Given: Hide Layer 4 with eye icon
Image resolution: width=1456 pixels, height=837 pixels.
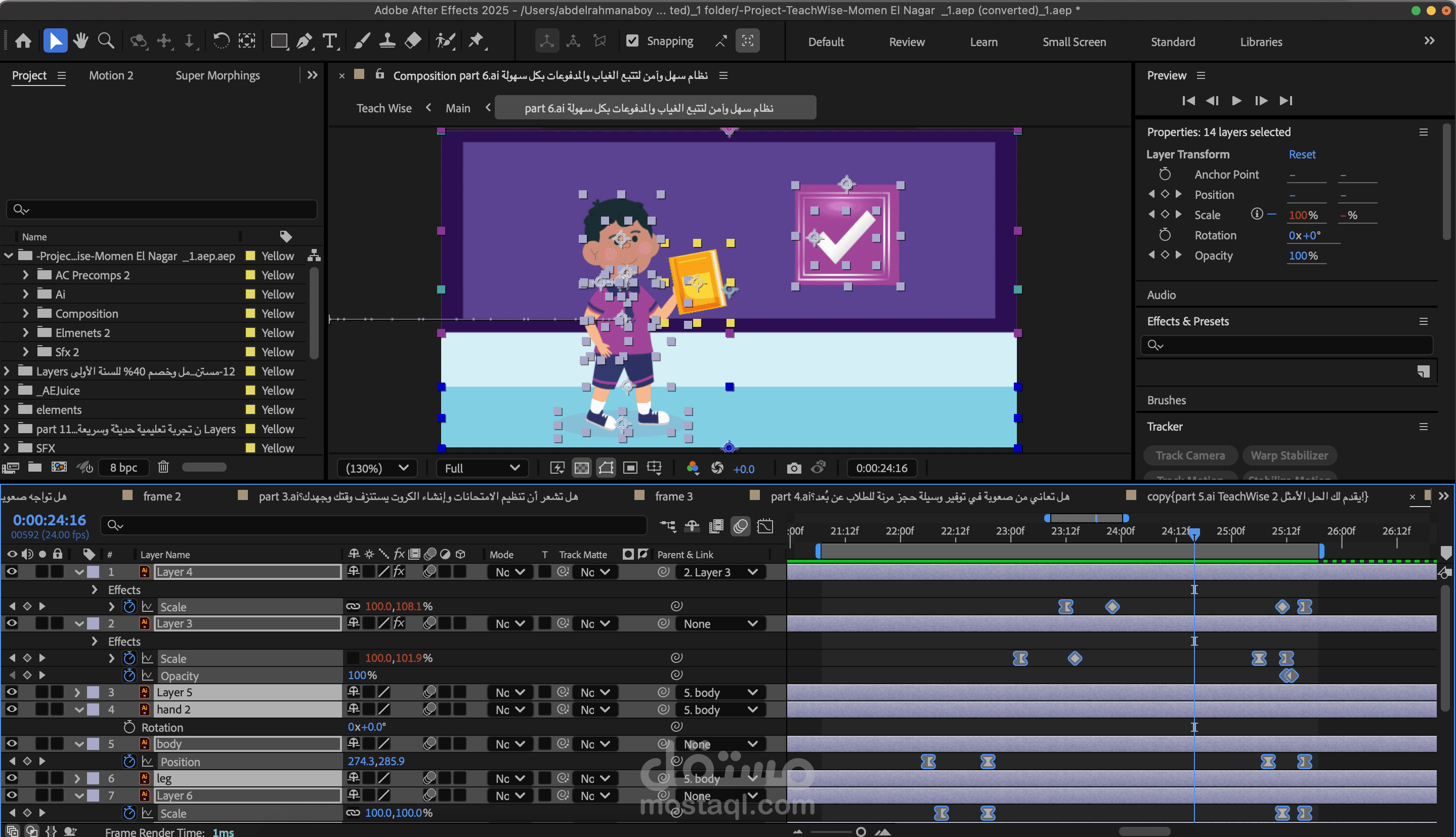Looking at the screenshot, I should tap(12, 571).
